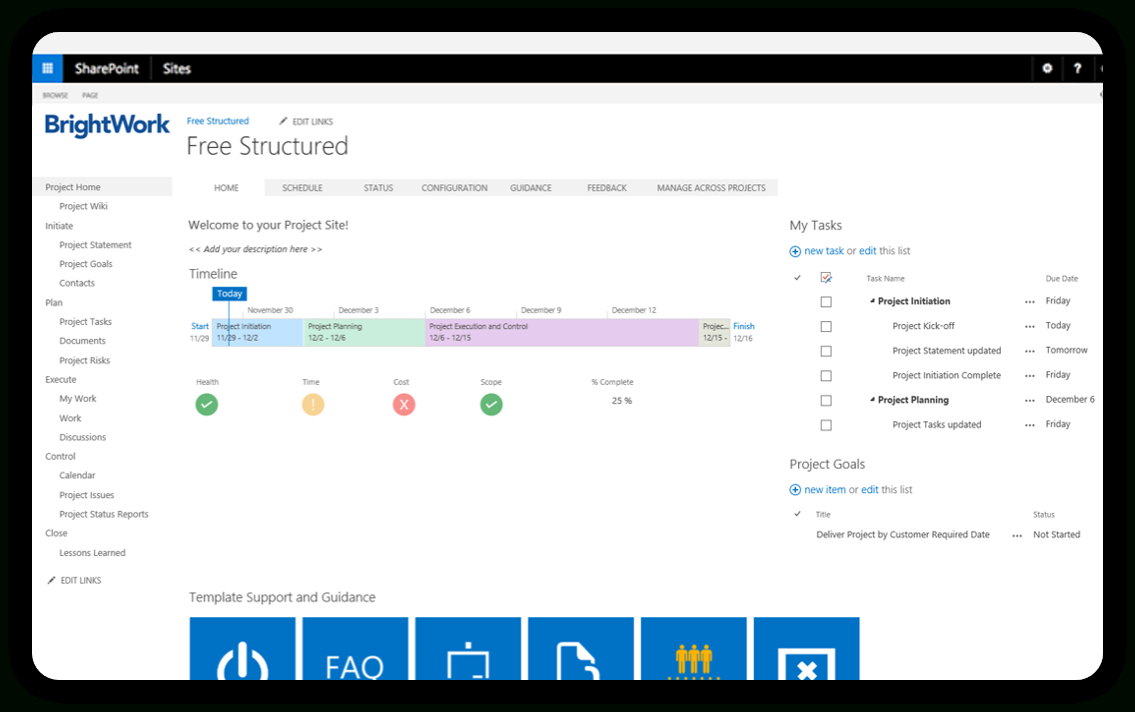The width and height of the screenshot is (1135, 712).
Task: Open the PAGE ribbon tab
Action: tap(90, 96)
